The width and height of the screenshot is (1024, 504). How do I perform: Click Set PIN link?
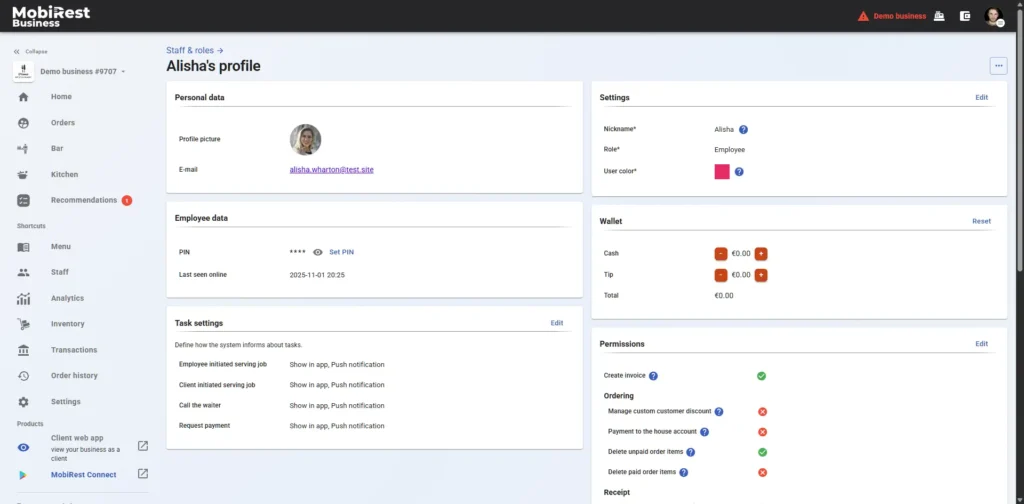pos(341,252)
